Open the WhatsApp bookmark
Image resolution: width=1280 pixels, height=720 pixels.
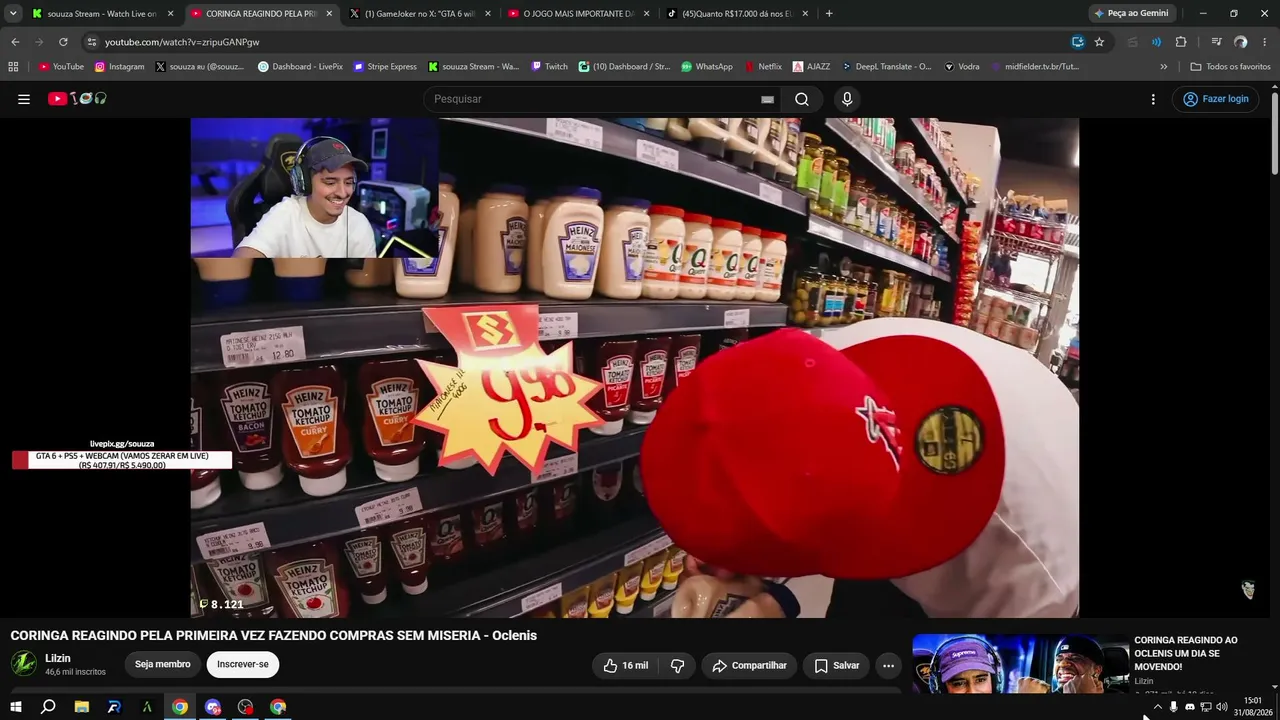pyautogui.click(x=707, y=67)
